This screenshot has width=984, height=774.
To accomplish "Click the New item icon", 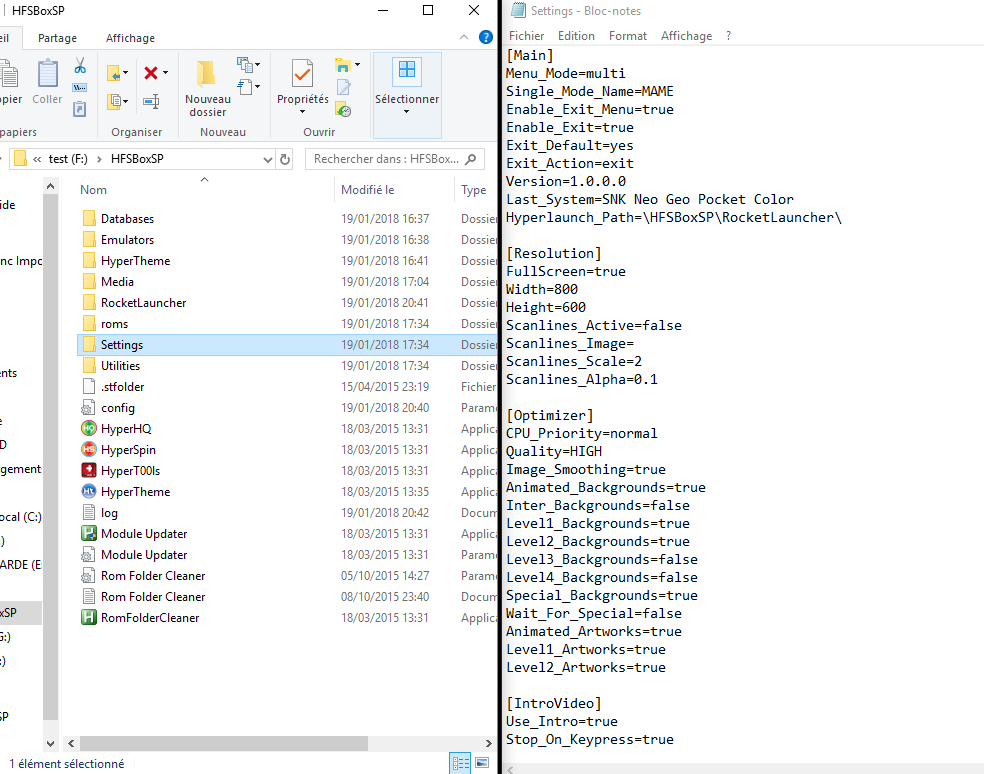I will tap(244, 64).
